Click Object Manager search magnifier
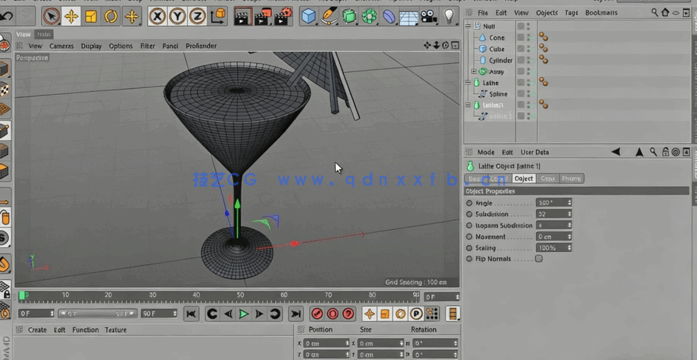 [655, 12]
